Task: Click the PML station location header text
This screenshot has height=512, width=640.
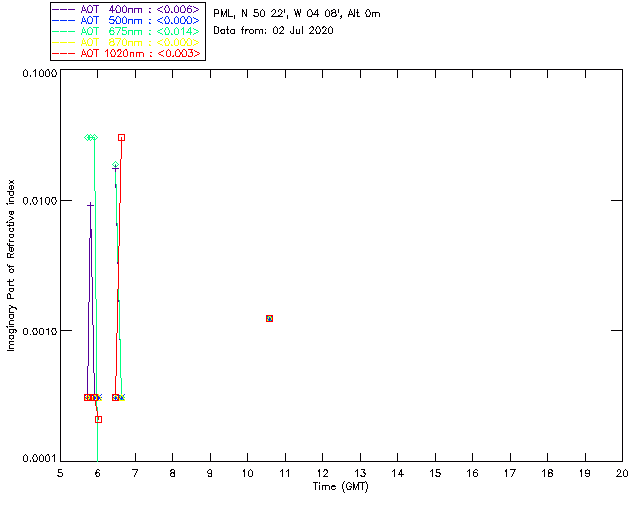Action: point(296,14)
